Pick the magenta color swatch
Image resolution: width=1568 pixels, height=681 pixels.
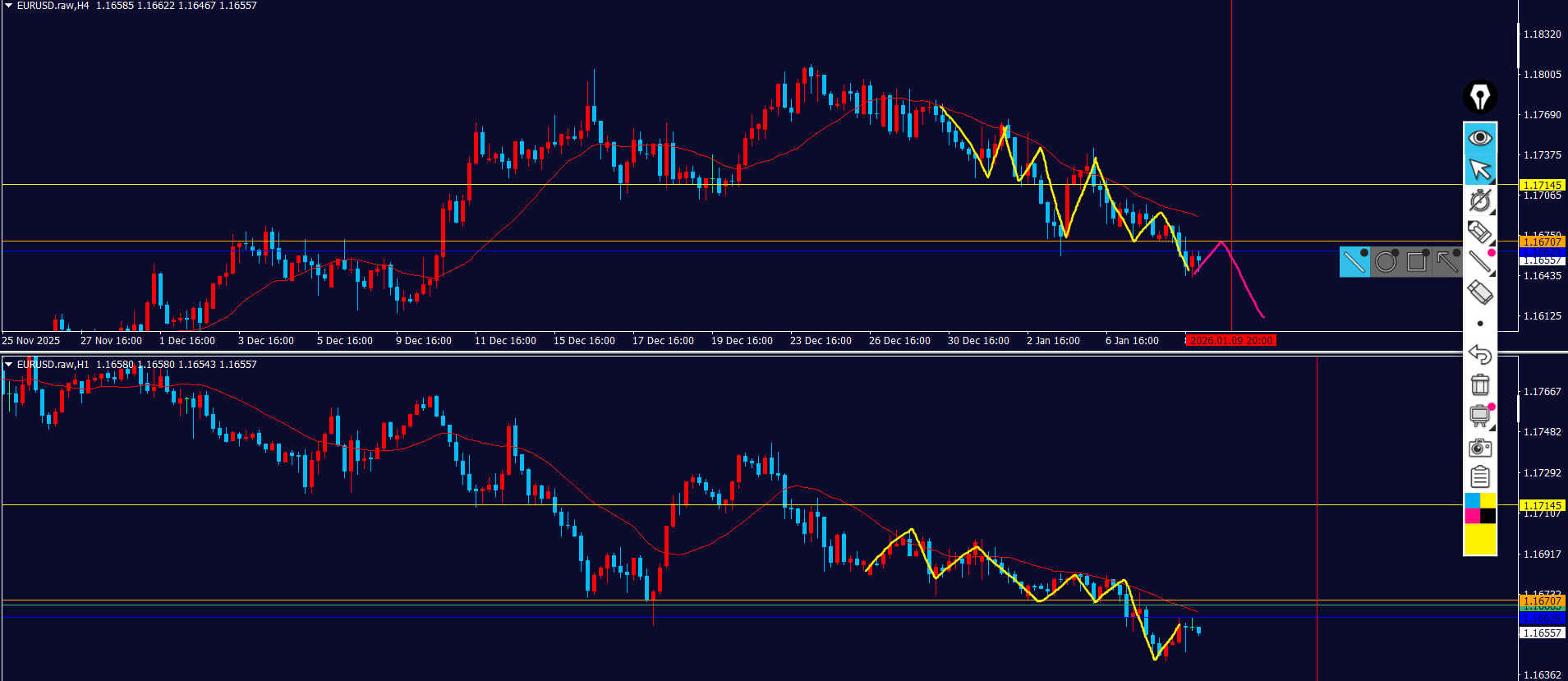point(1472,516)
